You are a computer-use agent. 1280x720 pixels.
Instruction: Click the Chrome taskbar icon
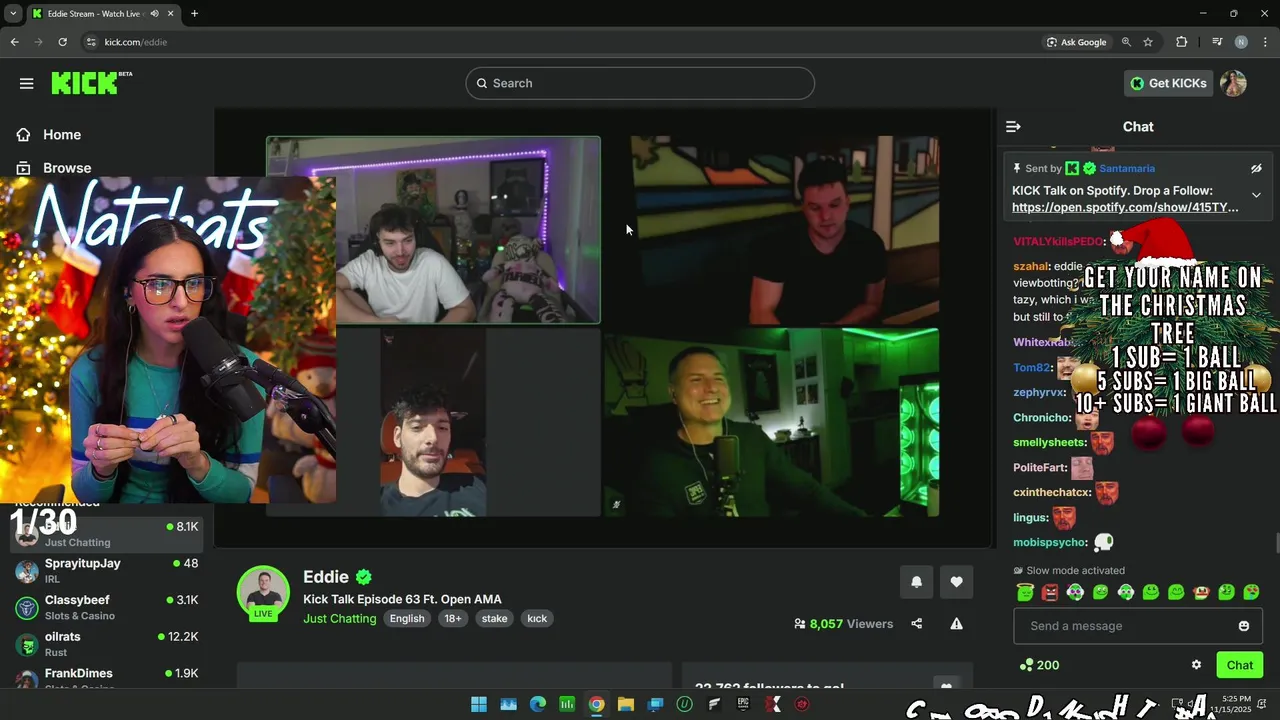(x=597, y=704)
